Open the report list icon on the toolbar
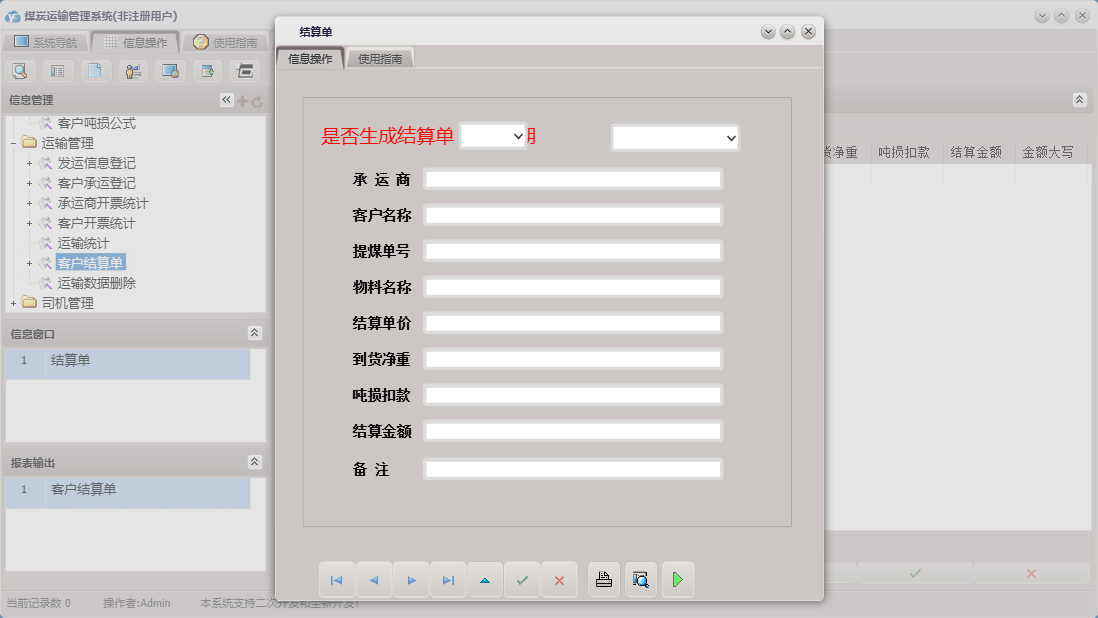This screenshot has width=1098, height=618. pyautogui.click(x=58, y=70)
